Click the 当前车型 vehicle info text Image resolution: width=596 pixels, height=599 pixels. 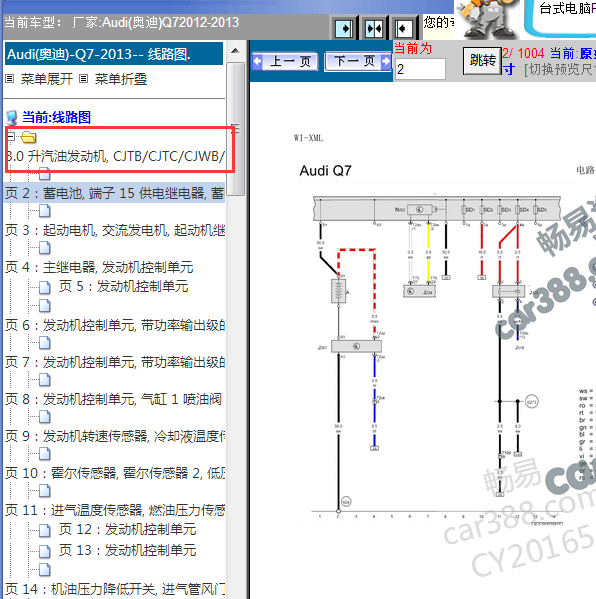pos(121,22)
